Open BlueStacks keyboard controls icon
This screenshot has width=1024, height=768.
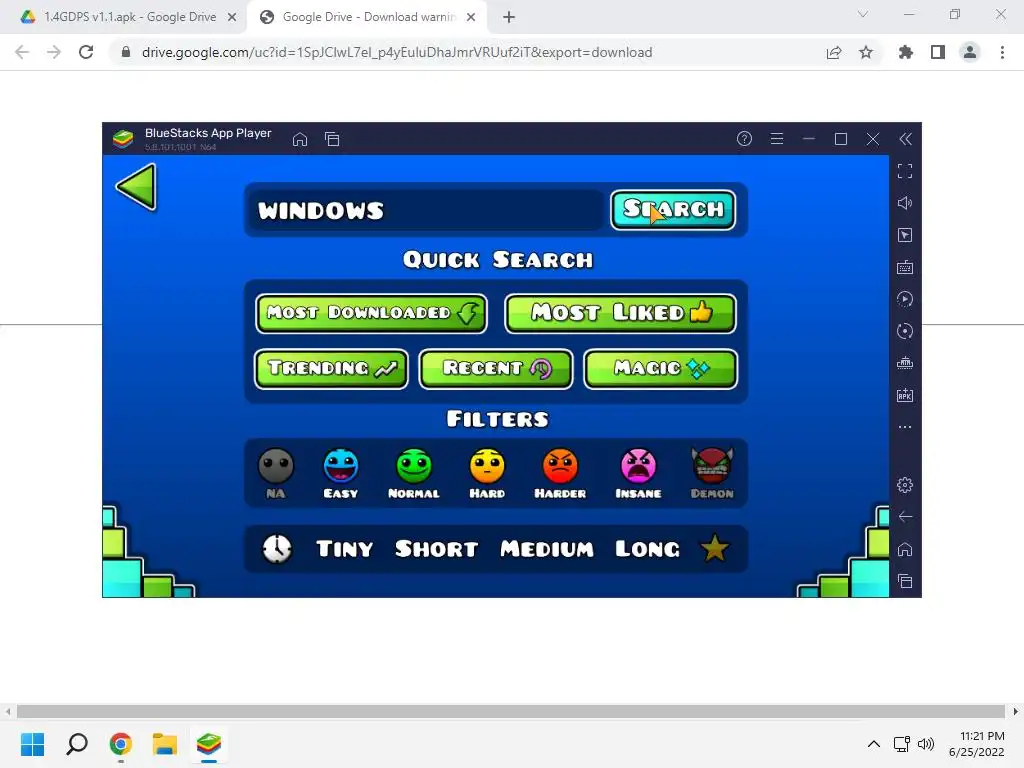(905, 267)
